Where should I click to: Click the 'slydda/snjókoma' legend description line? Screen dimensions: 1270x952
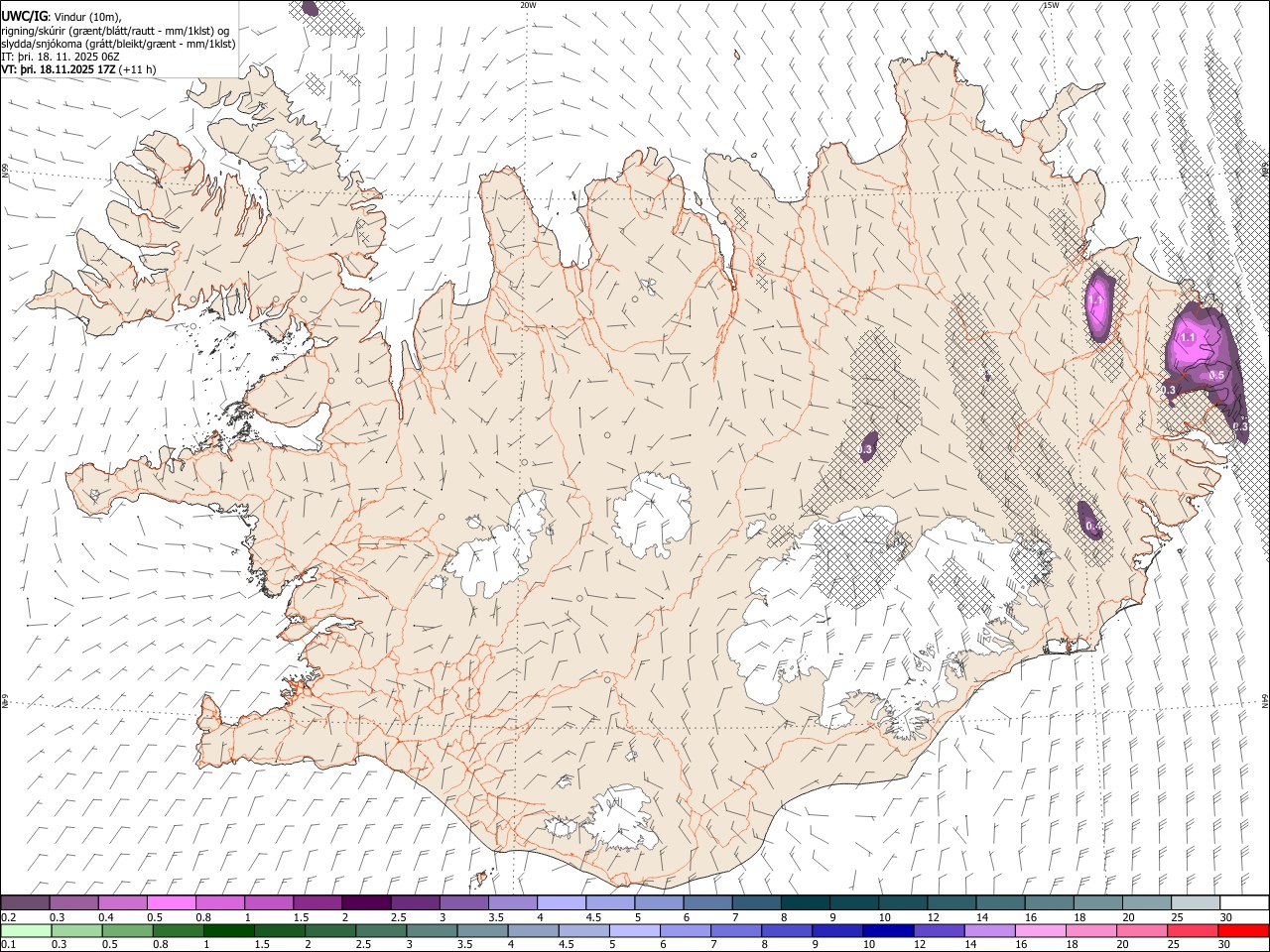point(118,44)
